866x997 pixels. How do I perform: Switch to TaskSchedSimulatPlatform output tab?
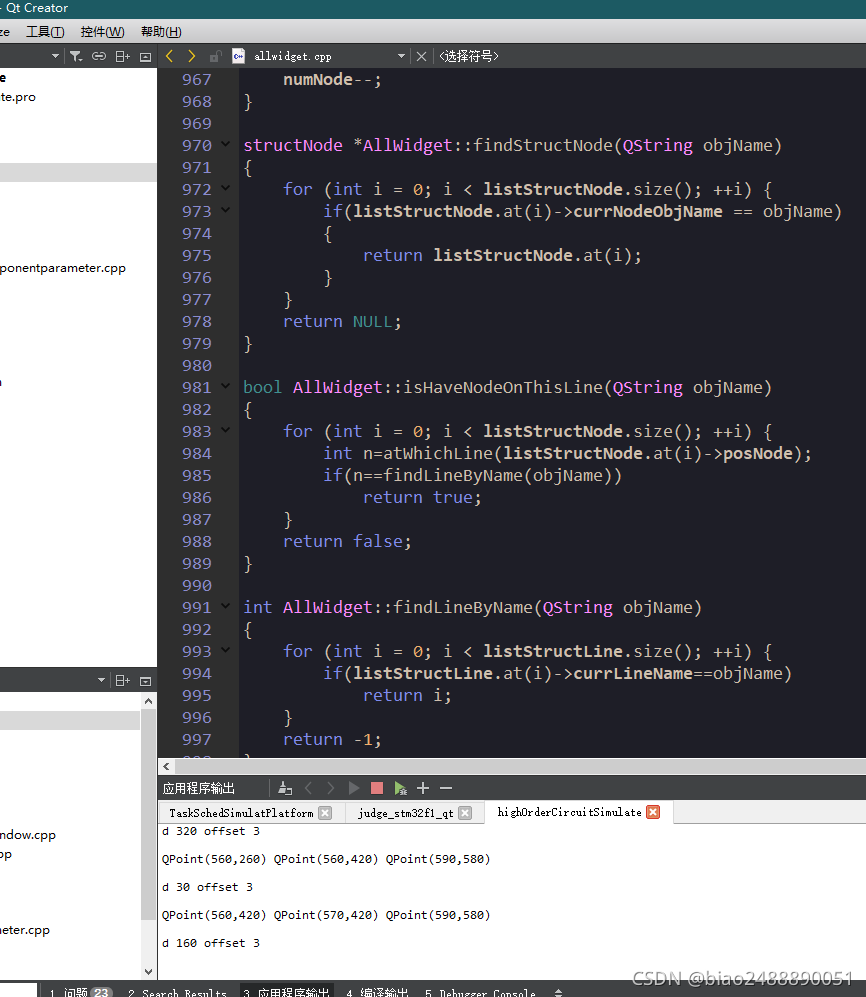(x=241, y=813)
